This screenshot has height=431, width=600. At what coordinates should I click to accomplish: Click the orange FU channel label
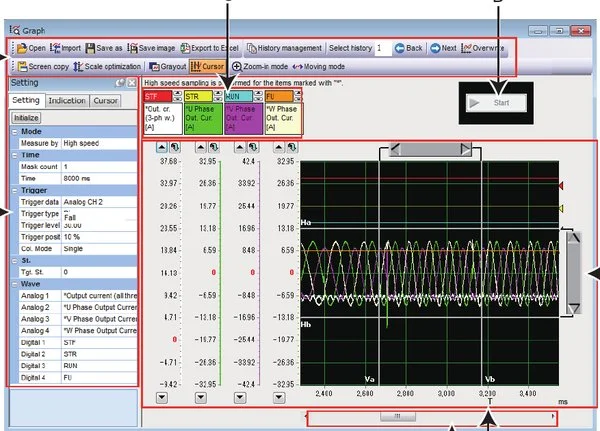[279, 96]
